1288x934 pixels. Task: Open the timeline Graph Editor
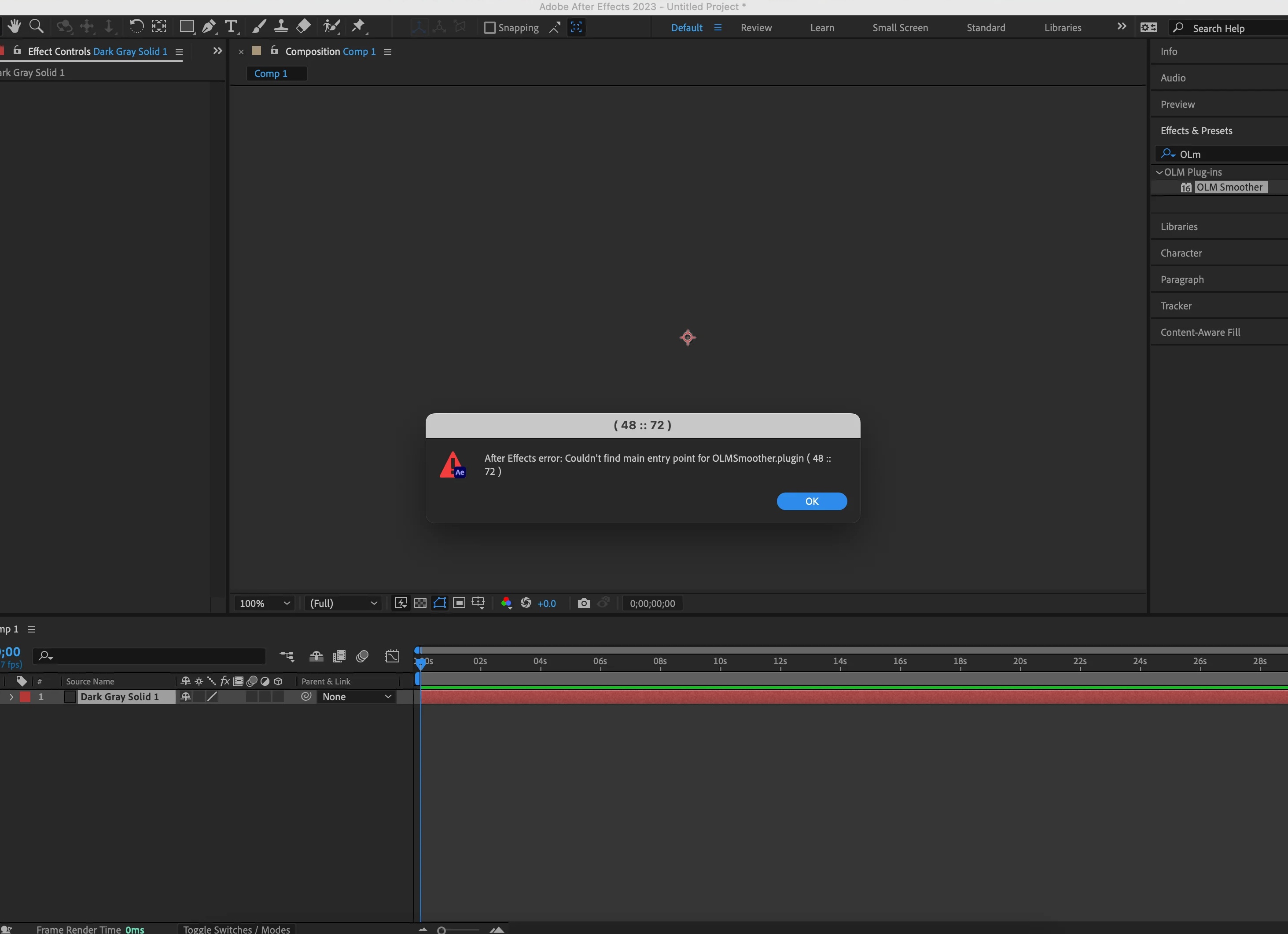click(392, 656)
